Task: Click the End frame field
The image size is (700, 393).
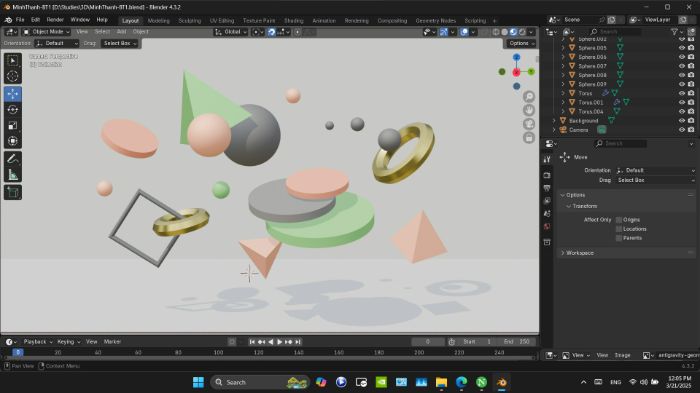Action: click(517, 342)
